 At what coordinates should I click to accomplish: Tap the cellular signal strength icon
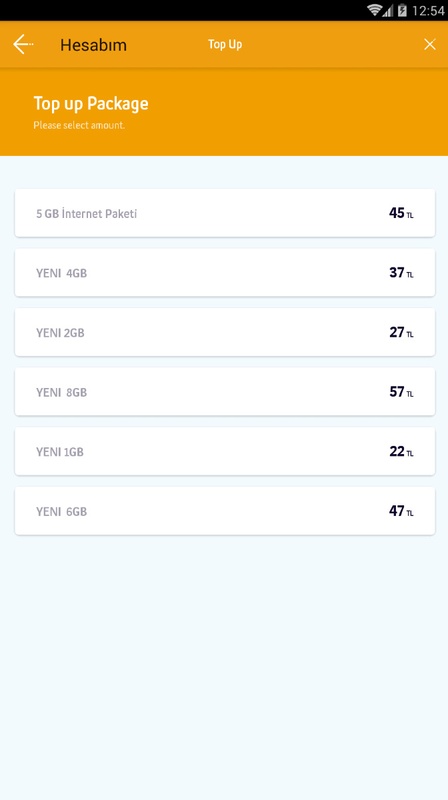[389, 10]
